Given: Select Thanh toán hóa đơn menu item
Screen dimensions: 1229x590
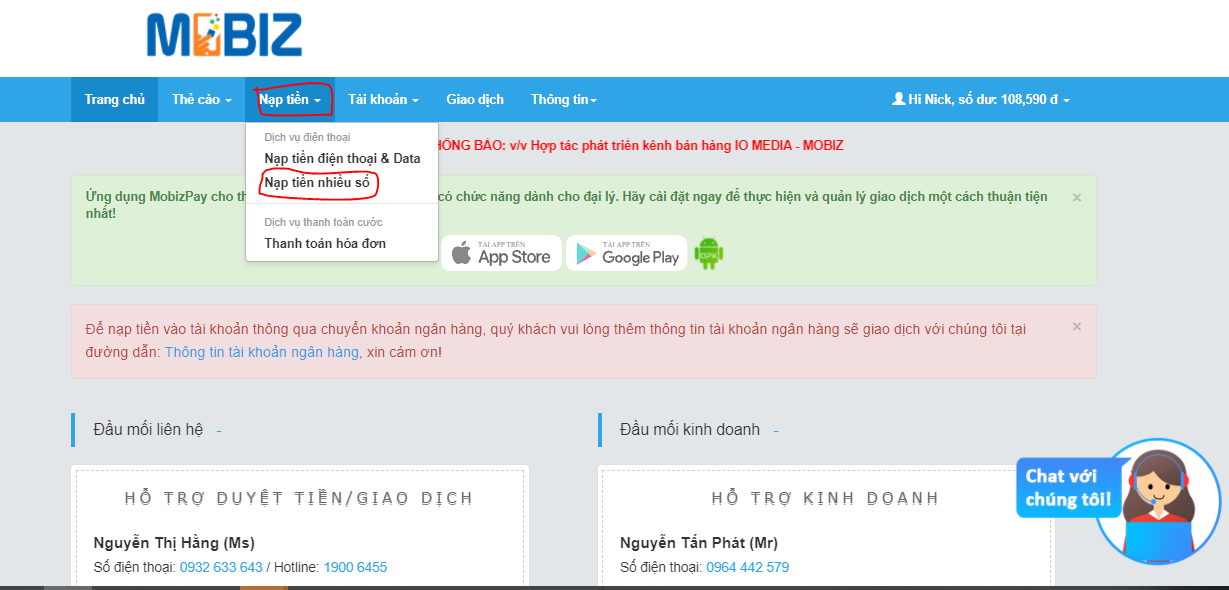Looking at the screenshot, I should pos(324,243).
